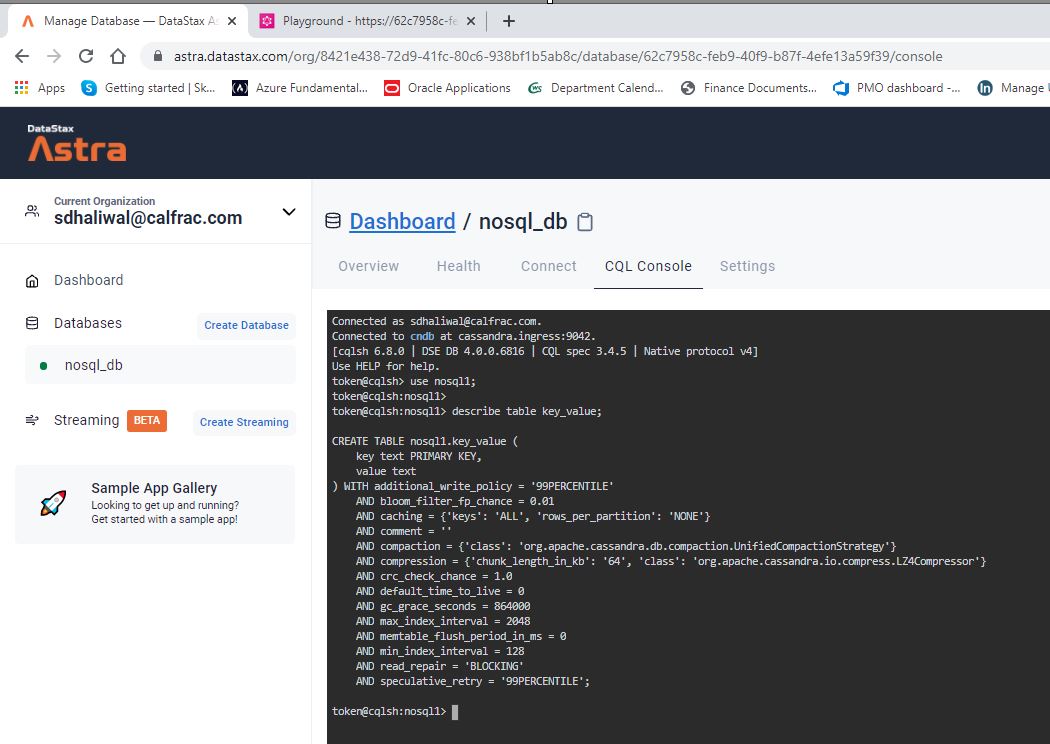Click the Oracle Applications bookmark icon
Viewport: 1050px width, 744px height.
click(390, 87)
